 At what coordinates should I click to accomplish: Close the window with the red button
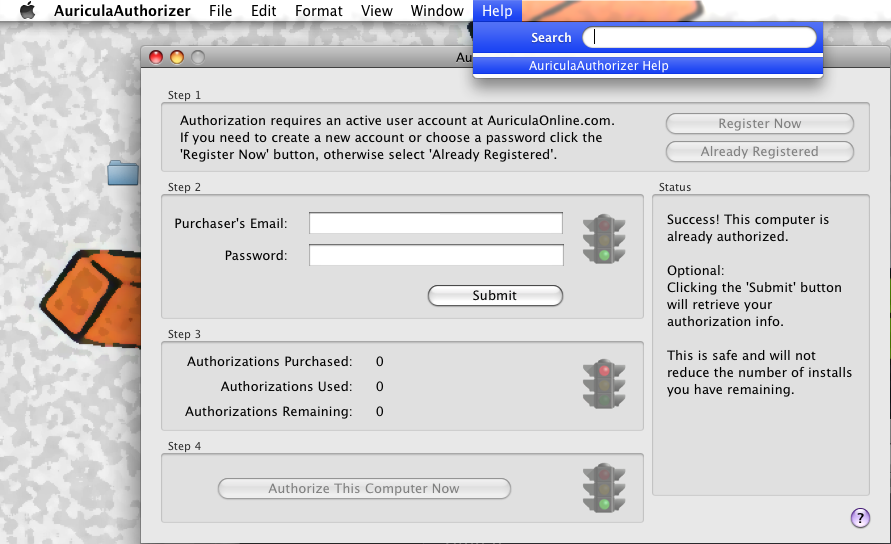click(156, 57)
